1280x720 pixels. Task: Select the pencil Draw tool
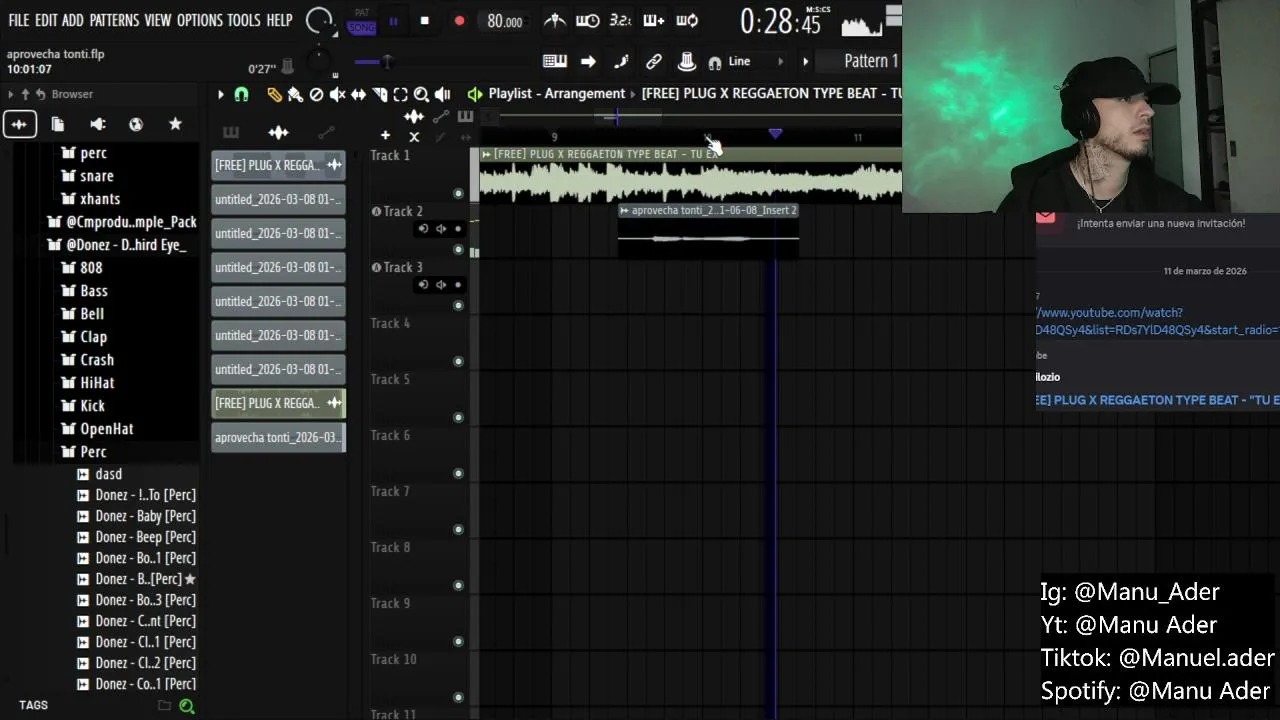pyautogui.click(x=274, y=94)
